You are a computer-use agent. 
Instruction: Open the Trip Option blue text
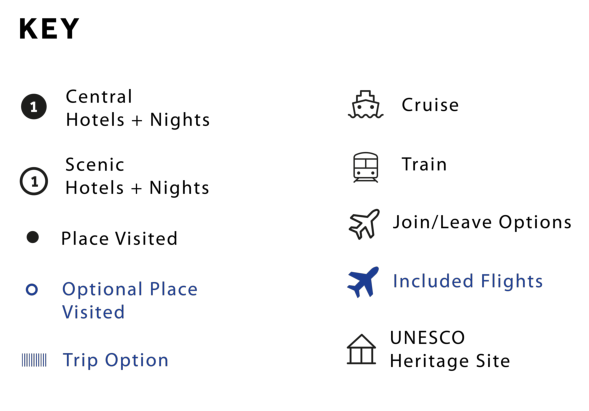coord(116,360)
